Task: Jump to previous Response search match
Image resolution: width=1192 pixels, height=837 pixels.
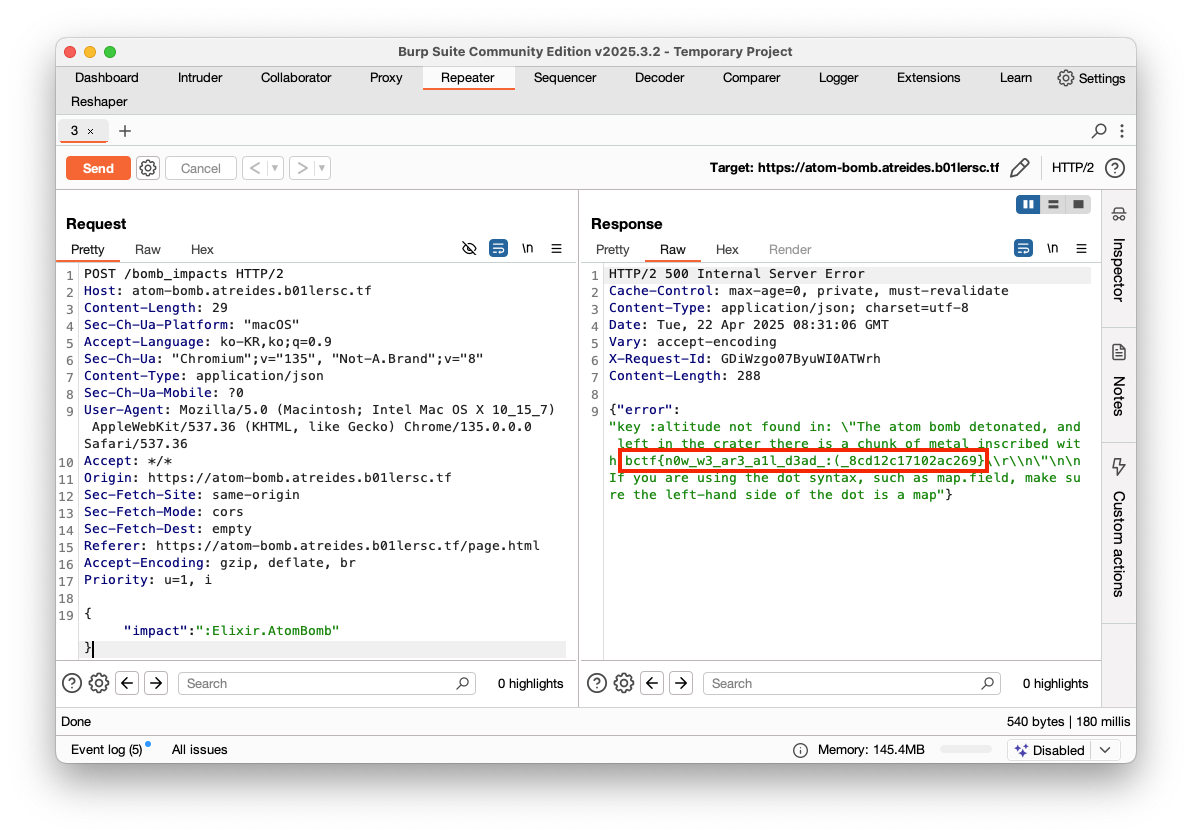Action: pos(652,683)
